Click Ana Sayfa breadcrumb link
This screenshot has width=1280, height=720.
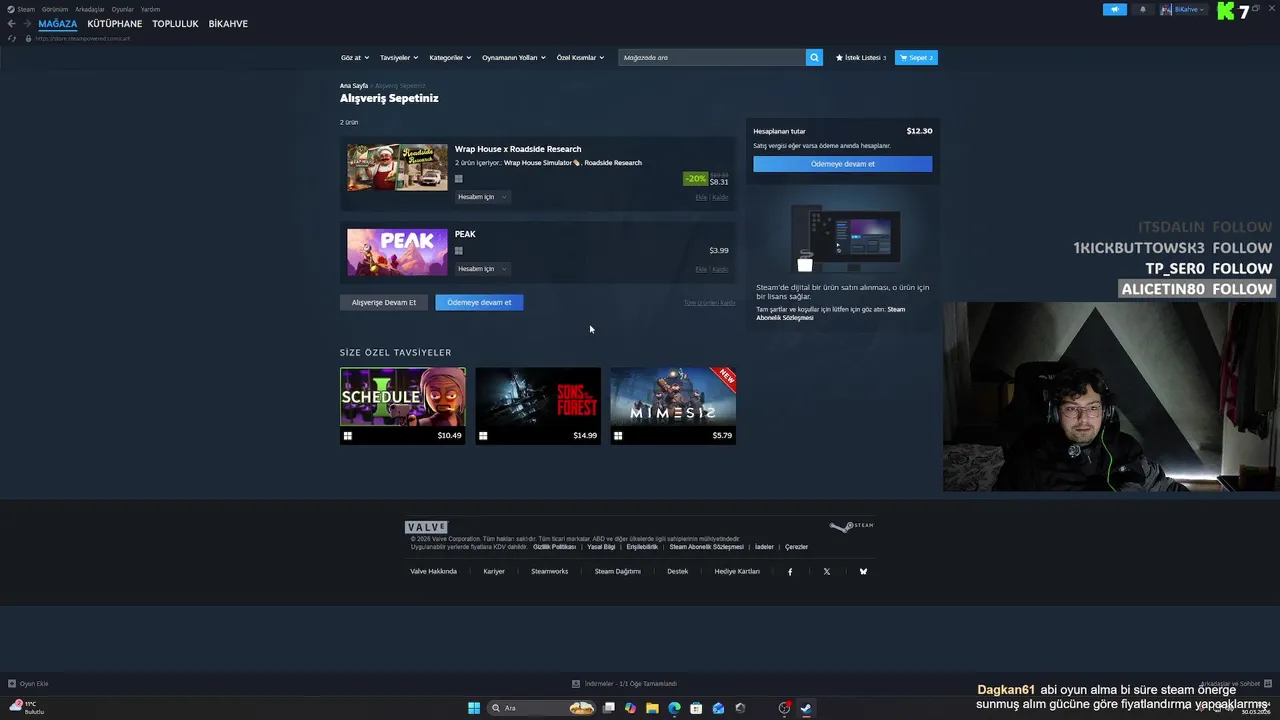click(354, 86)
